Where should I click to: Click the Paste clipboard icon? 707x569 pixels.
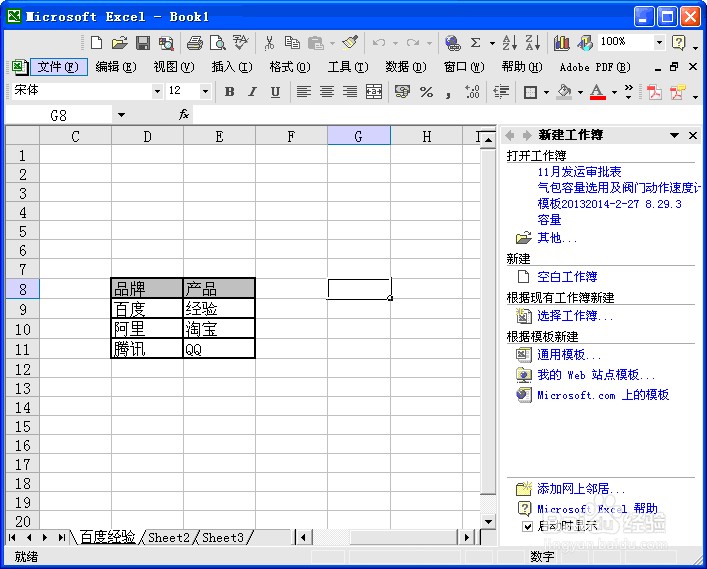pos(316,43)
